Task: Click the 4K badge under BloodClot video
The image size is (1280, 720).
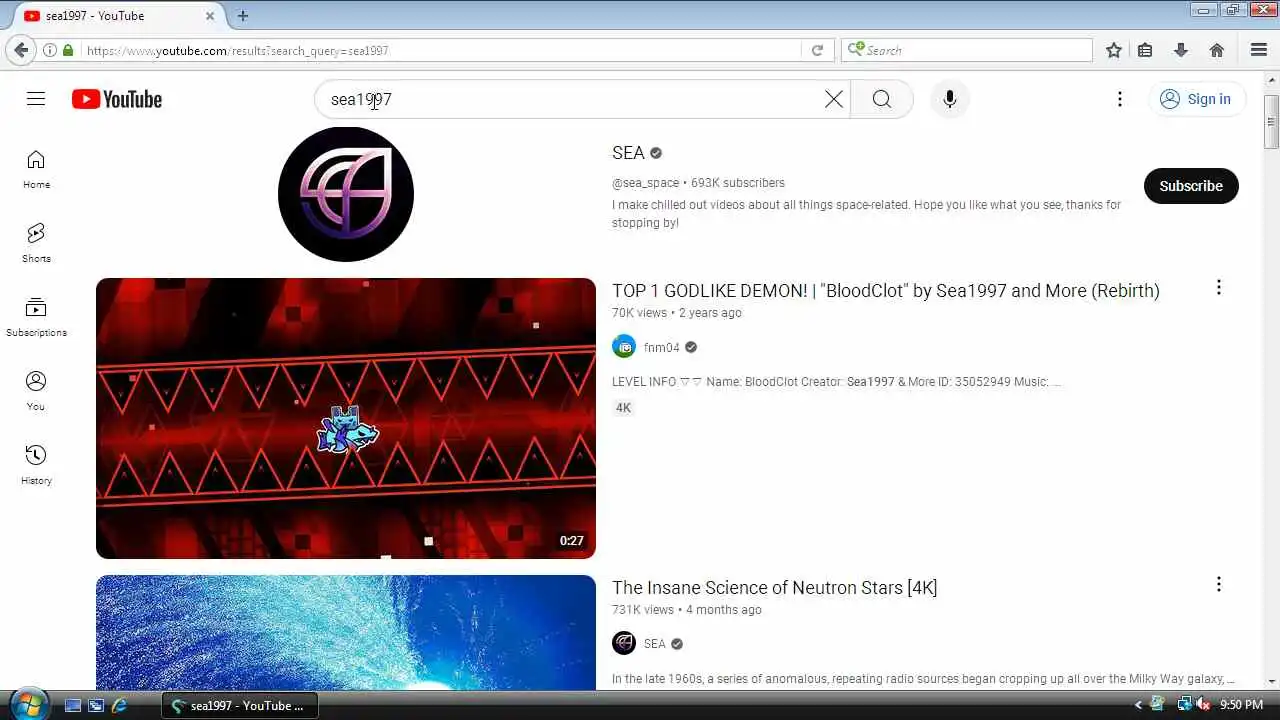Action: (624, 408)
